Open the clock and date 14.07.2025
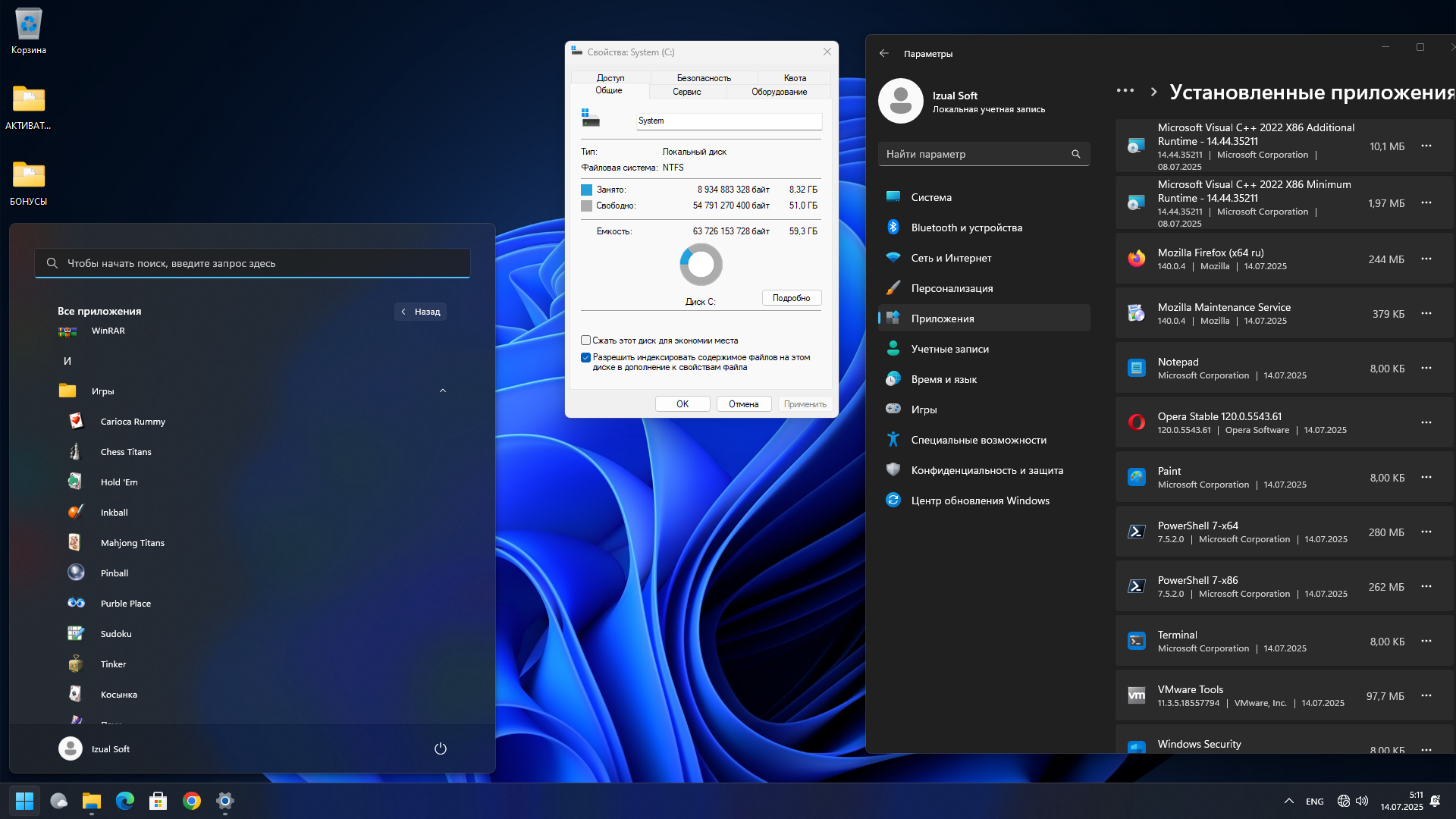The height and width of the screenshot is (819, 1456). (x=1402, y=801)
